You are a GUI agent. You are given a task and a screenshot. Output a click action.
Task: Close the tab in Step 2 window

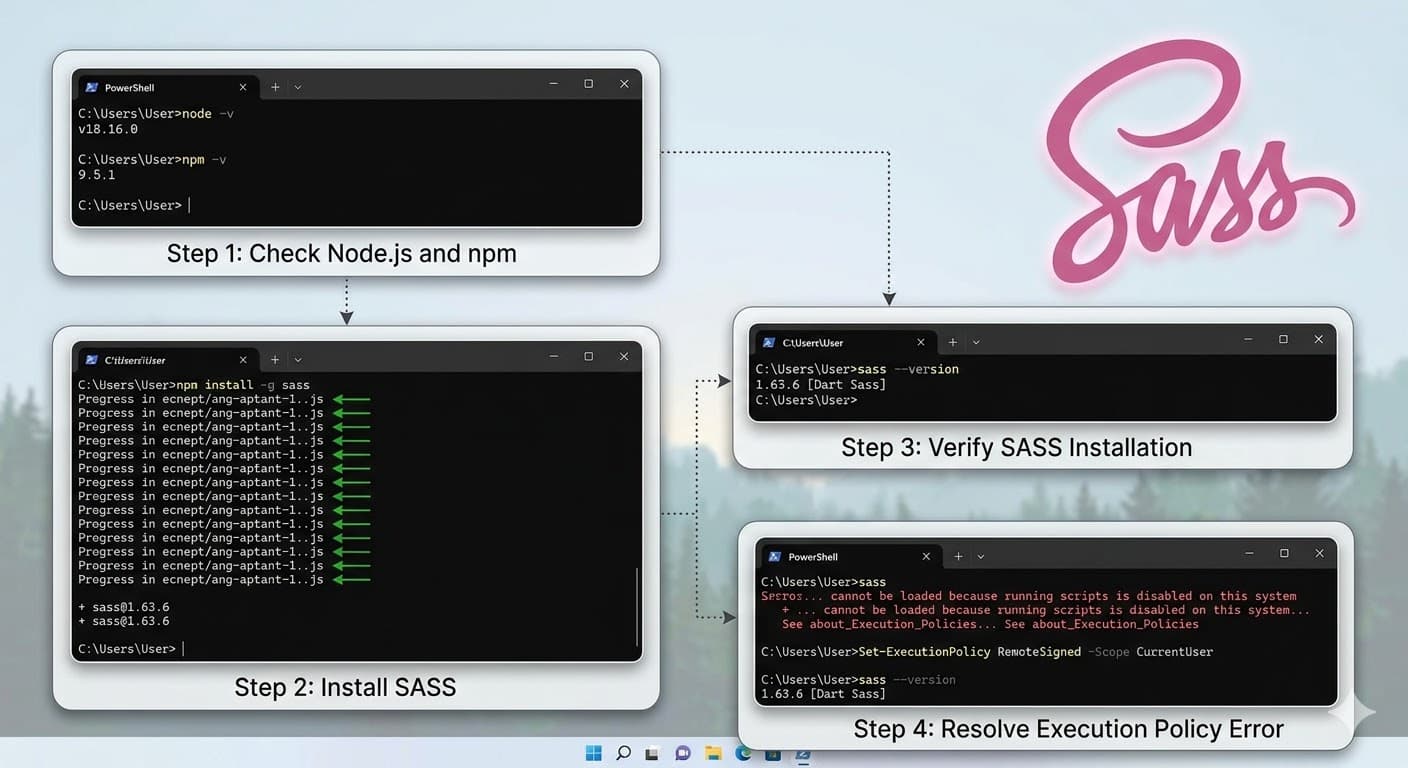point(243,360)
